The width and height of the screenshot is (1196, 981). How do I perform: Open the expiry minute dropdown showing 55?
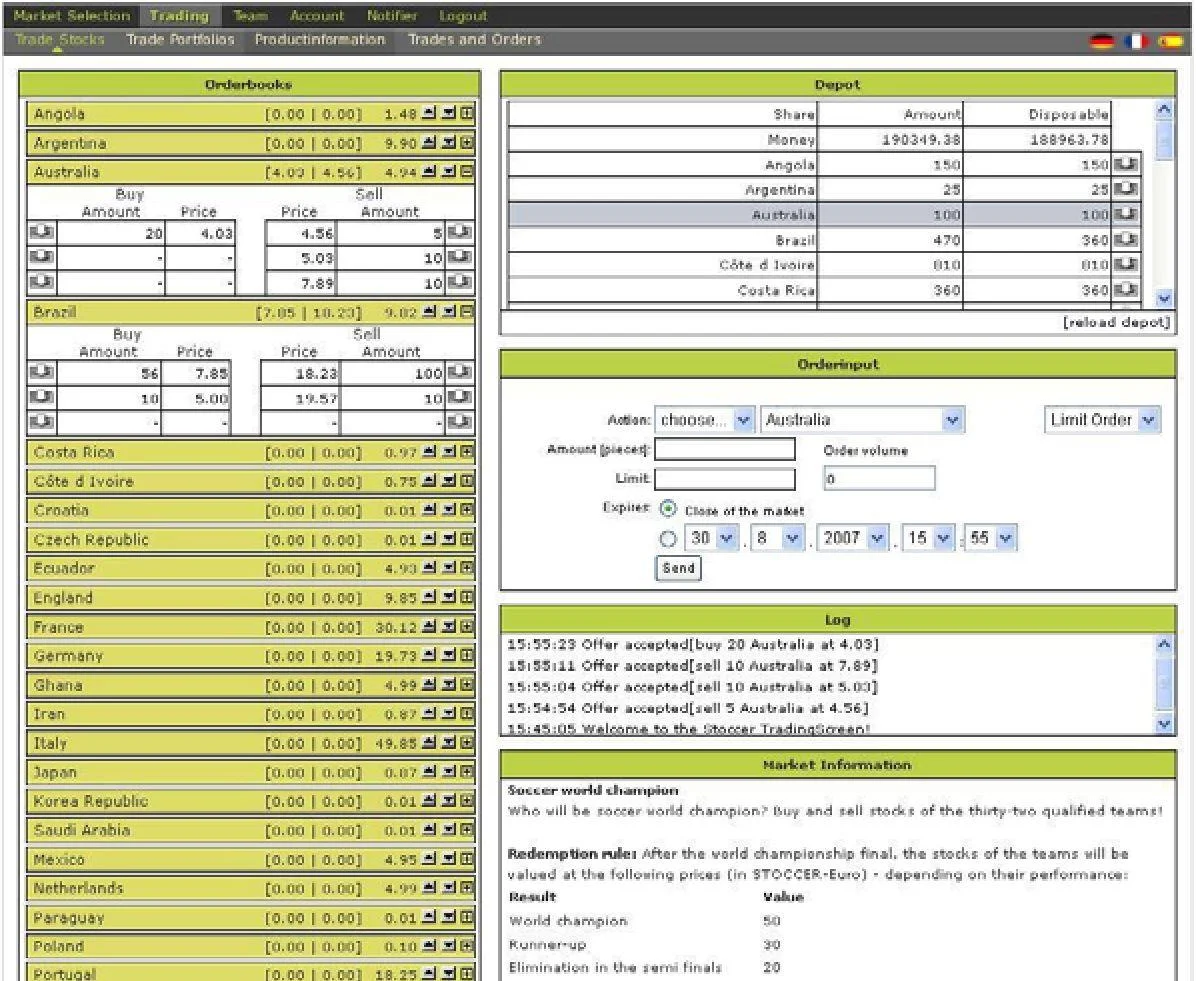click(x=991, y=538)
